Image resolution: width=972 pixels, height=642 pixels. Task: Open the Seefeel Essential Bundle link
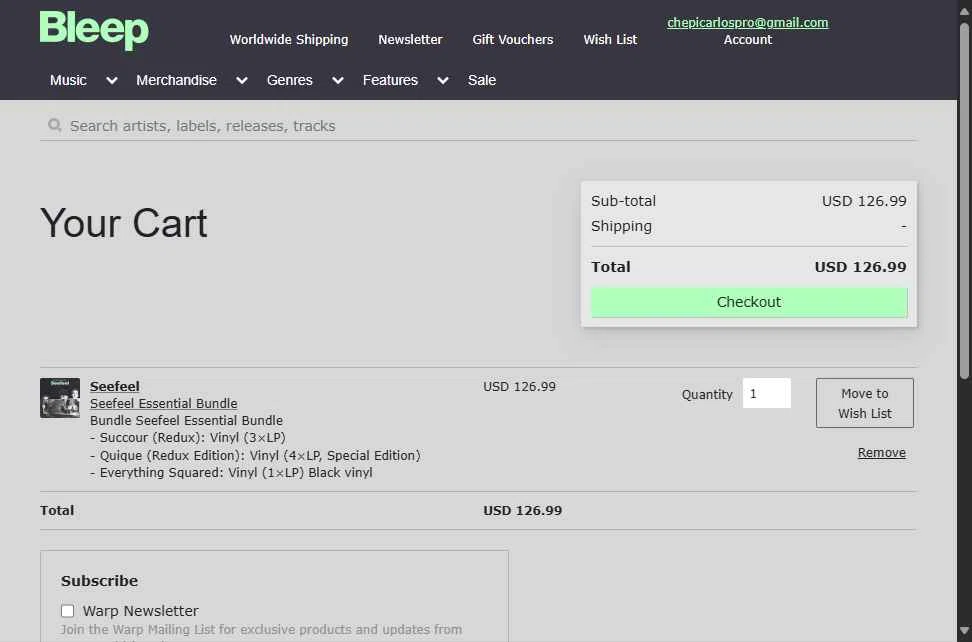pyautogui.click(x=164, y=403)
